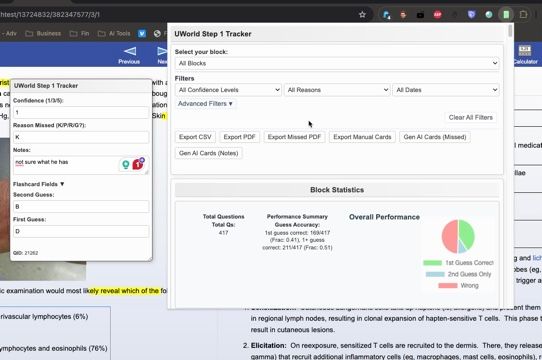Open the Calculator tool
Image resolution: width=542 pixels, height=360 pixels.
(525, 55)
